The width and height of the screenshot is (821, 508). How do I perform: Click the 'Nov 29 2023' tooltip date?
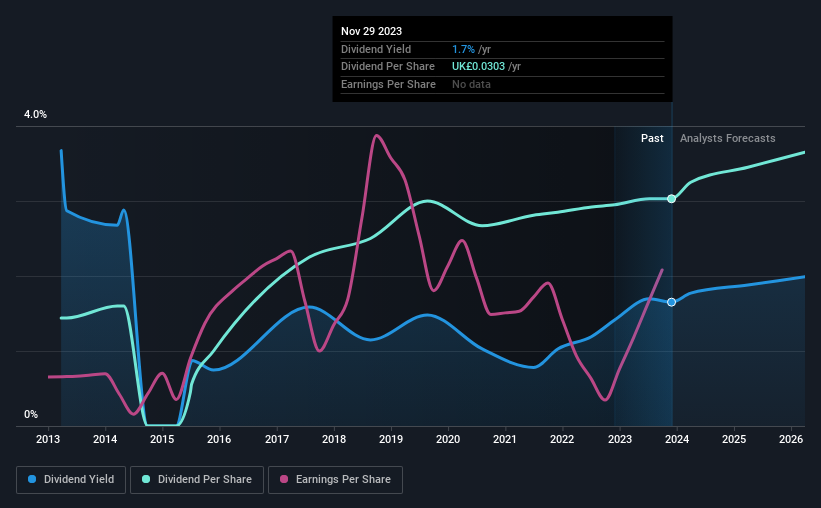[x=371, y=31]
